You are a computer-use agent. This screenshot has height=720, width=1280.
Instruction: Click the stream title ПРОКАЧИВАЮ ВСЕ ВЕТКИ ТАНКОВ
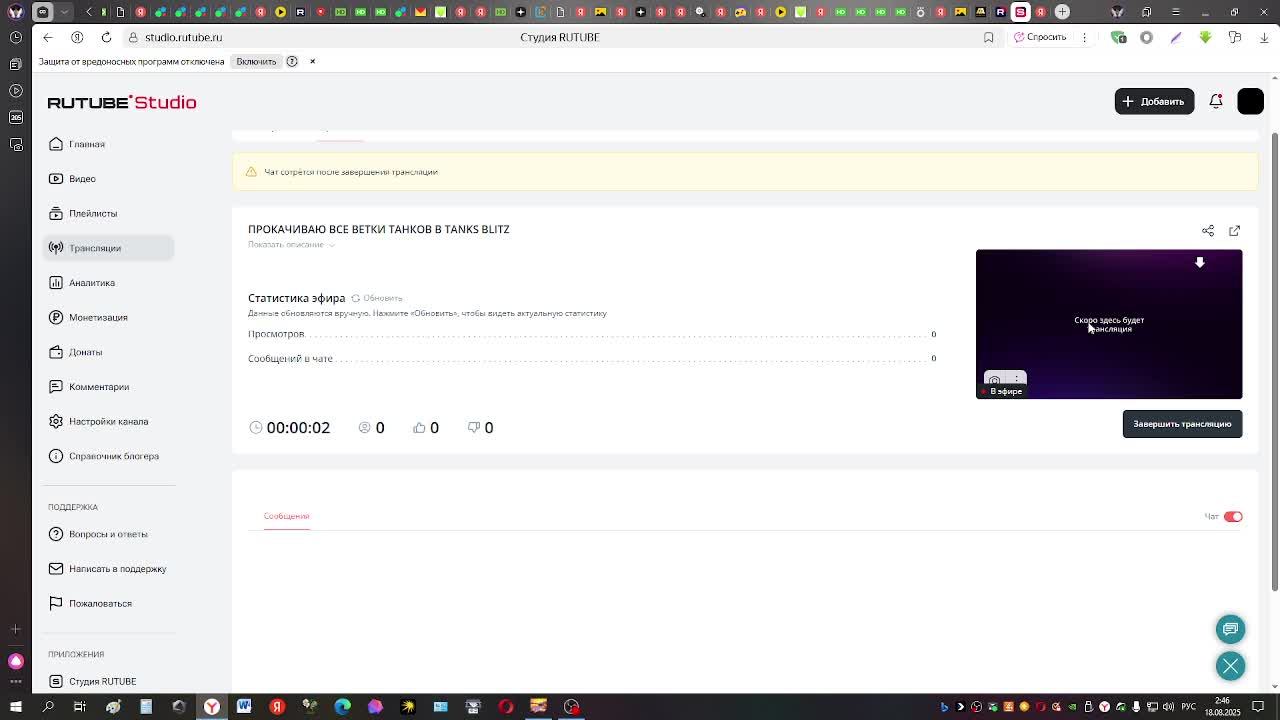[x=379, y=229]
